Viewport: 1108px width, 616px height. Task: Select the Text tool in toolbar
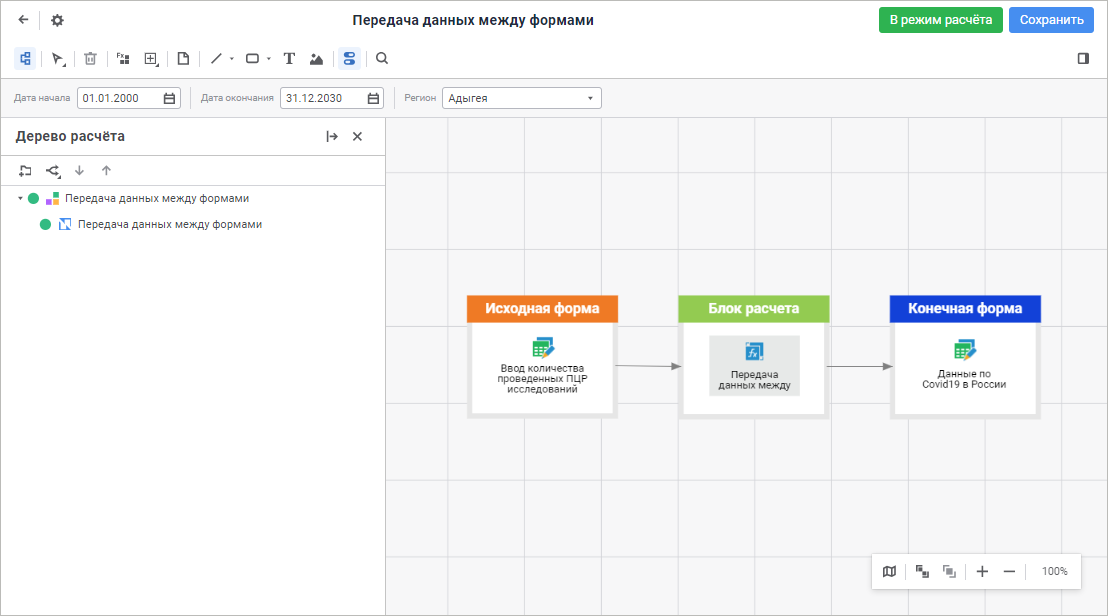click(289, 59)
